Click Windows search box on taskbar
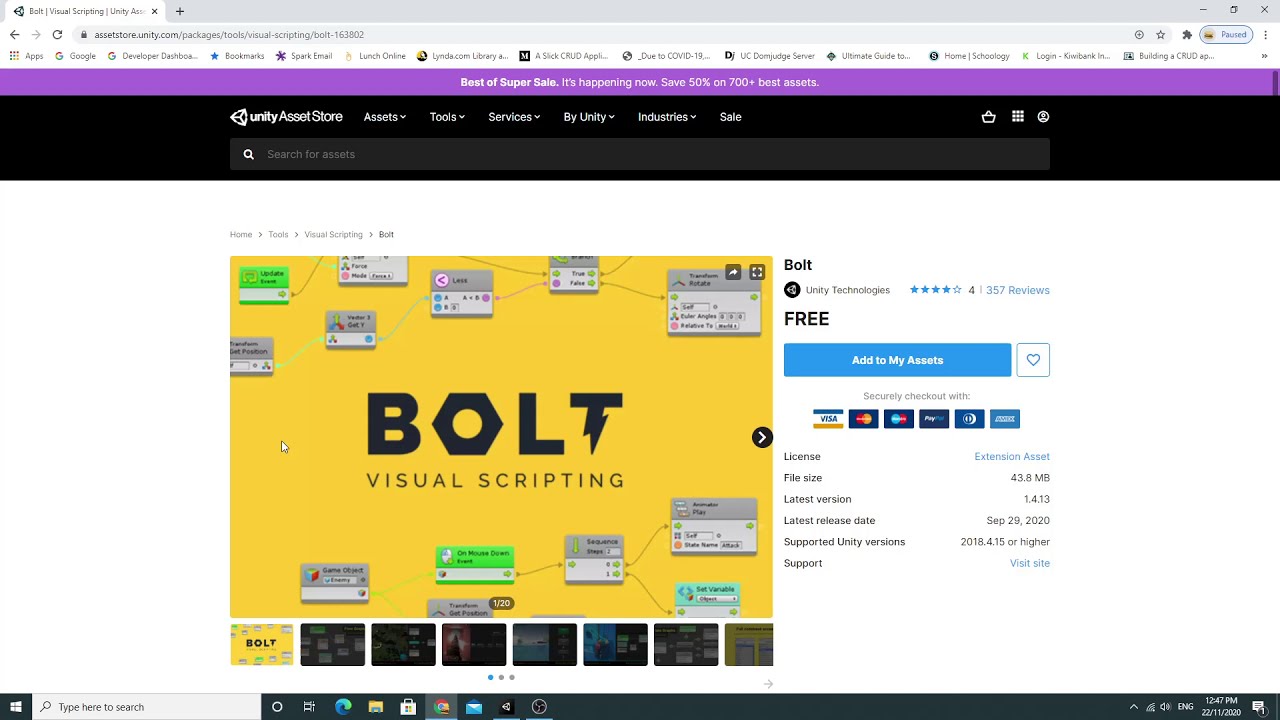1280x720 pixels. [146, 707]
